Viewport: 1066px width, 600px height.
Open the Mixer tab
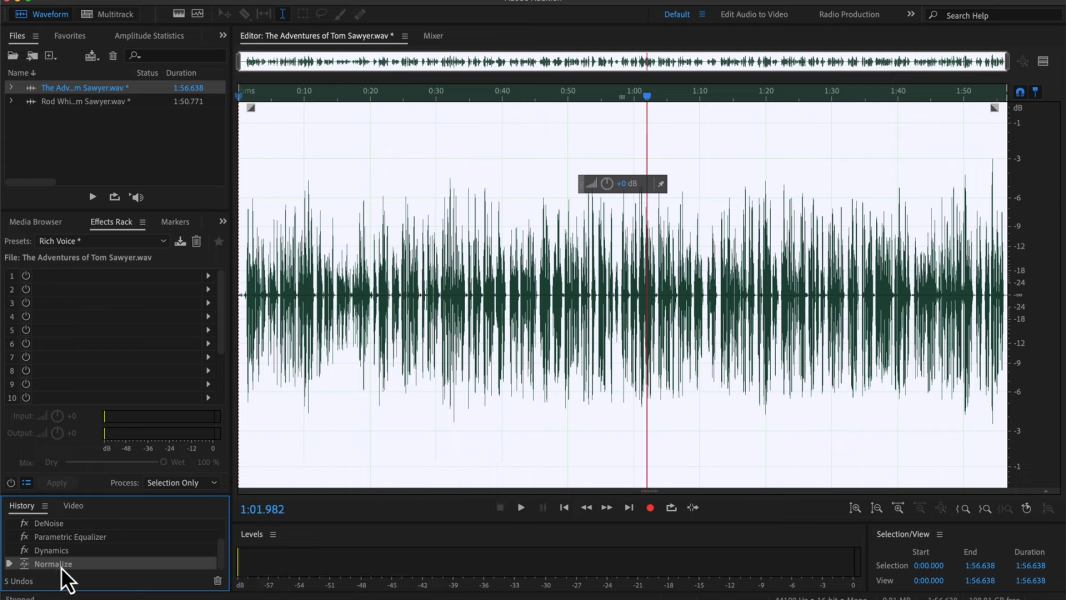point(433,35)
